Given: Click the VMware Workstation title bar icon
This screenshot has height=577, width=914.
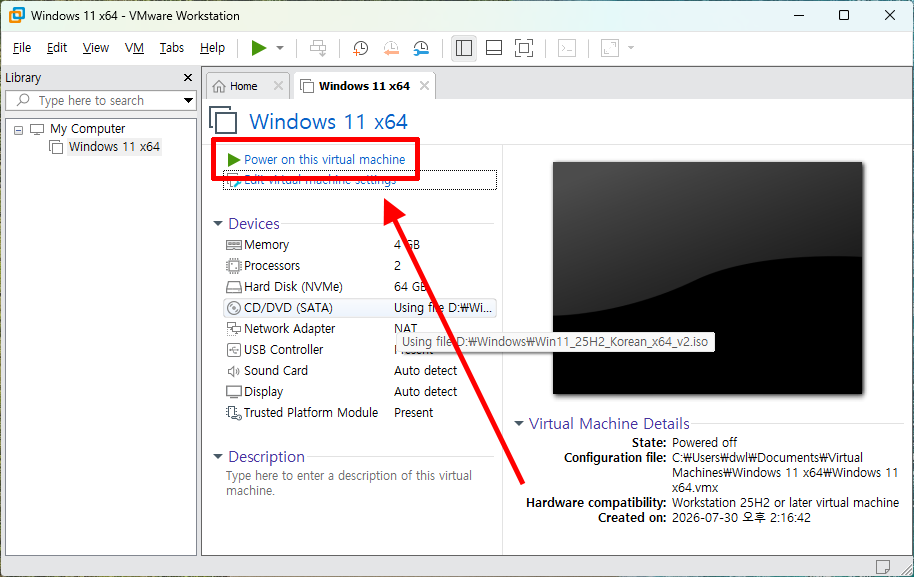Looking at the screenshot, I should 16,15.
